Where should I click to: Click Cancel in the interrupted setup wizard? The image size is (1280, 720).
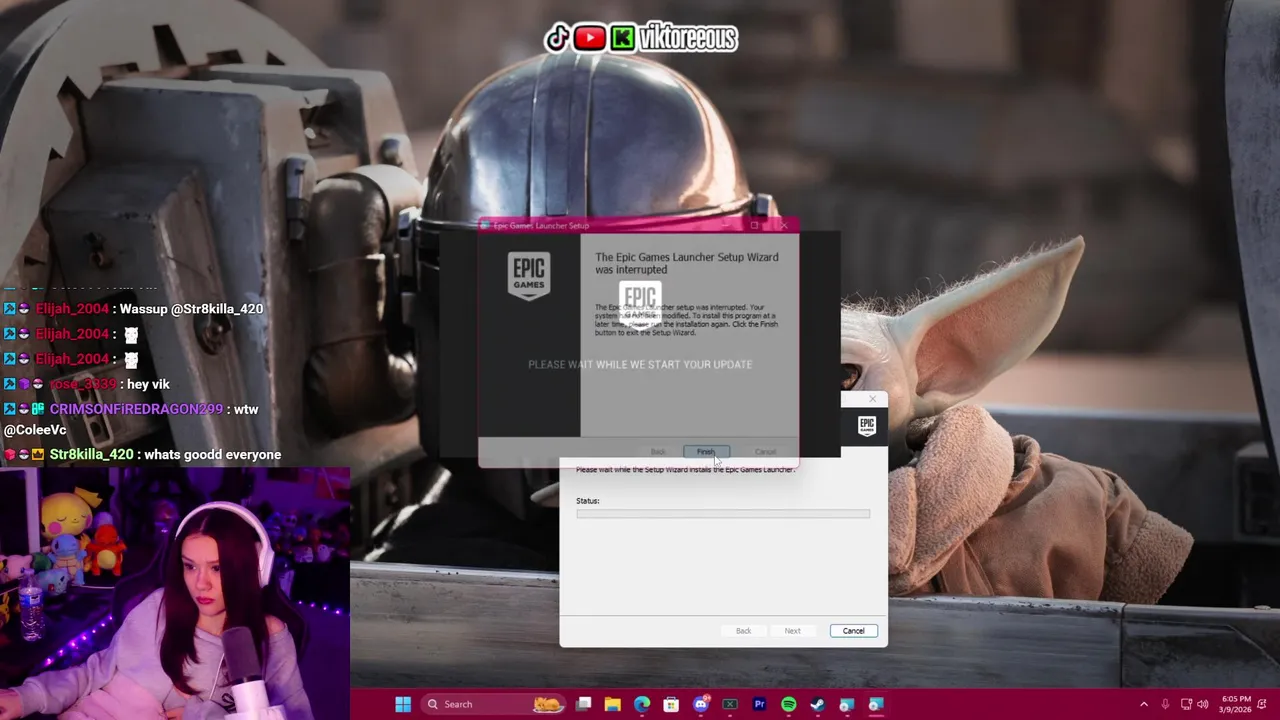coord(765,452)
